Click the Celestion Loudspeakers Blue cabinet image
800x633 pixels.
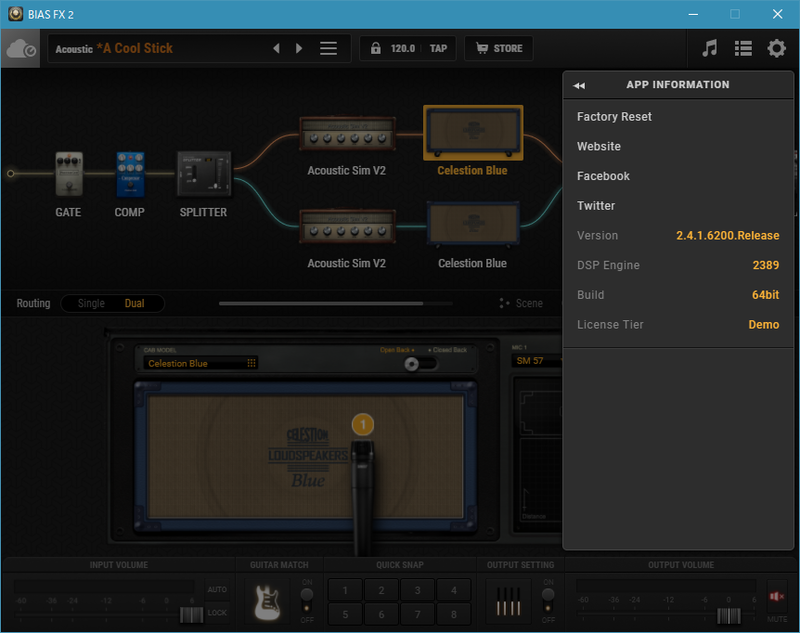coord(306,457)
